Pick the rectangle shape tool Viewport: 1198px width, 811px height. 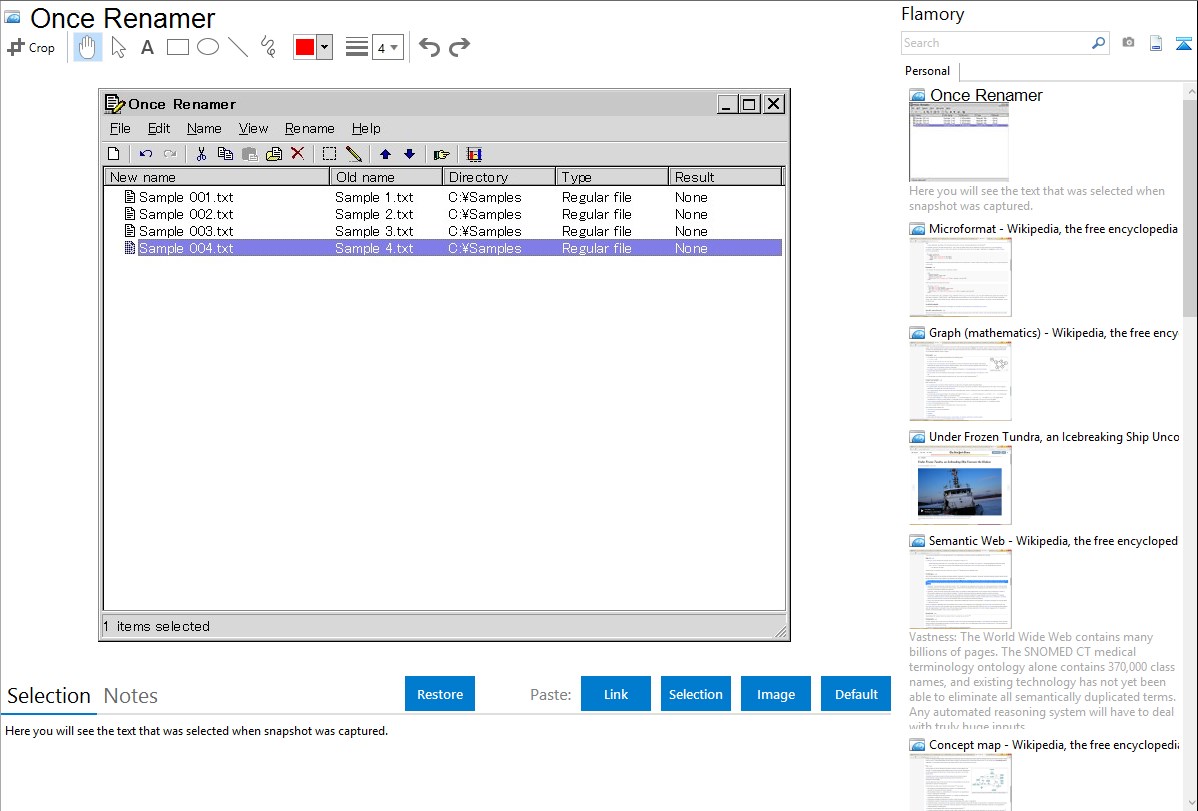177,47
